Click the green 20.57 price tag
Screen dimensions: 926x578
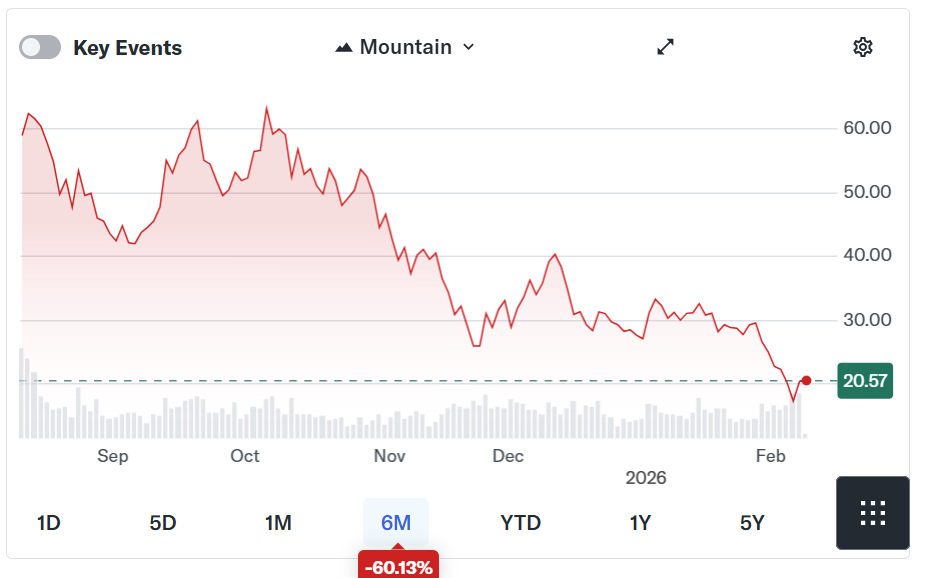864,381
